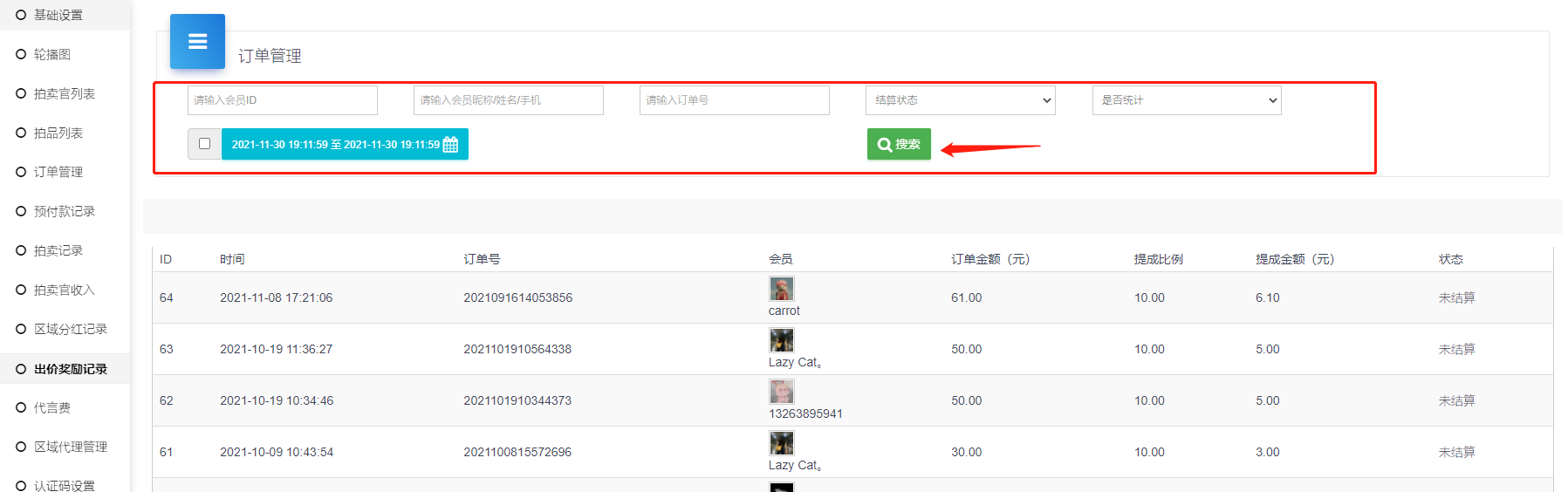Click 未结算 status in row 63

point(1456,349)
